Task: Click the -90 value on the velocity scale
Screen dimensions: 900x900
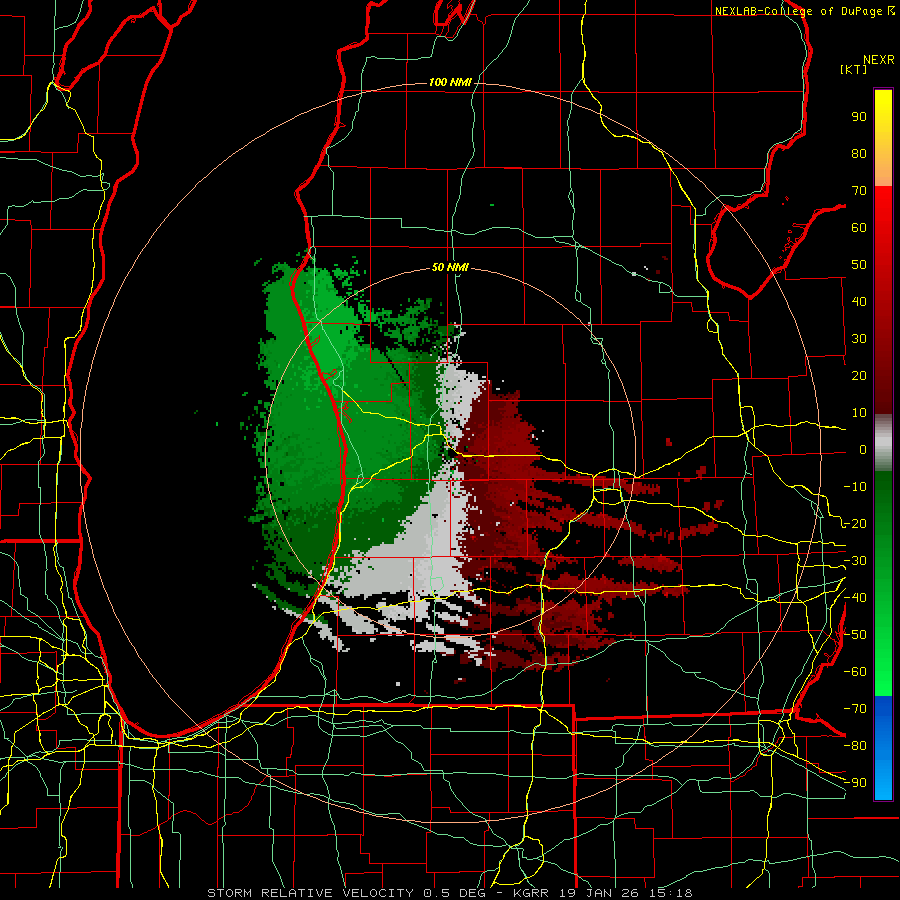Action: [x=855, y=783]
